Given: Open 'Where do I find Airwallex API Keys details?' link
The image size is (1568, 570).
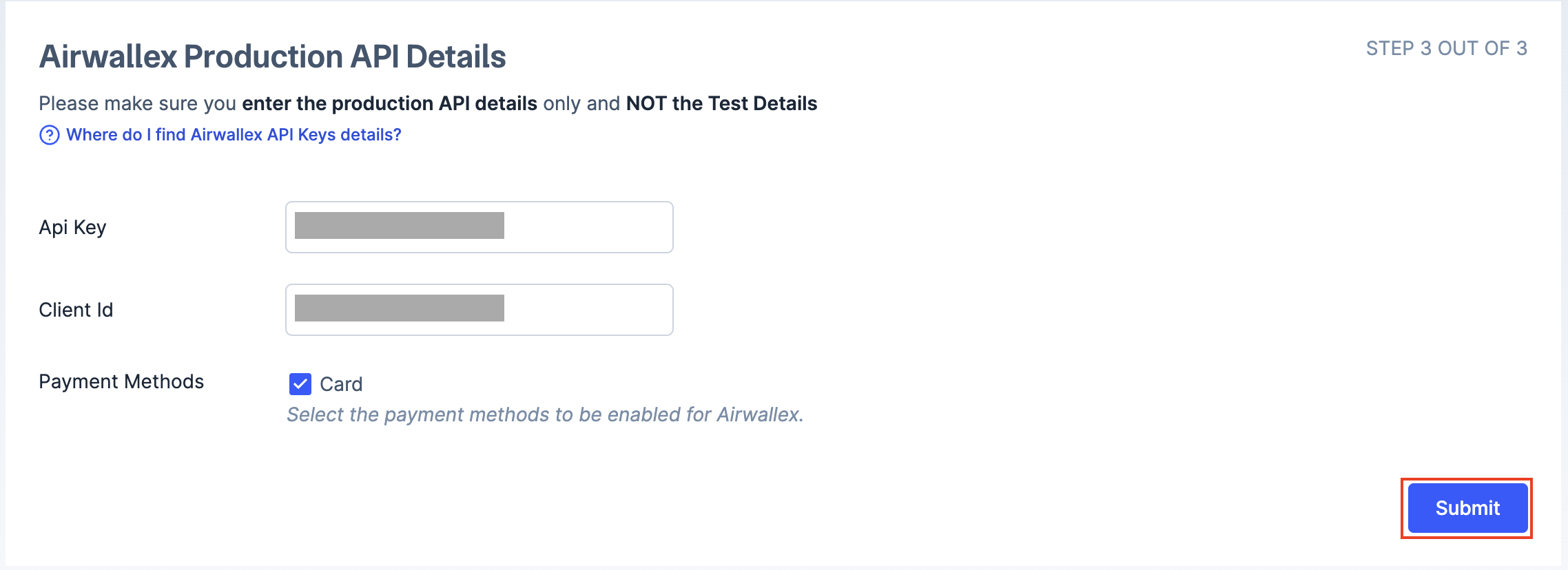Looking at the screenshot, I should coord(234,135).
